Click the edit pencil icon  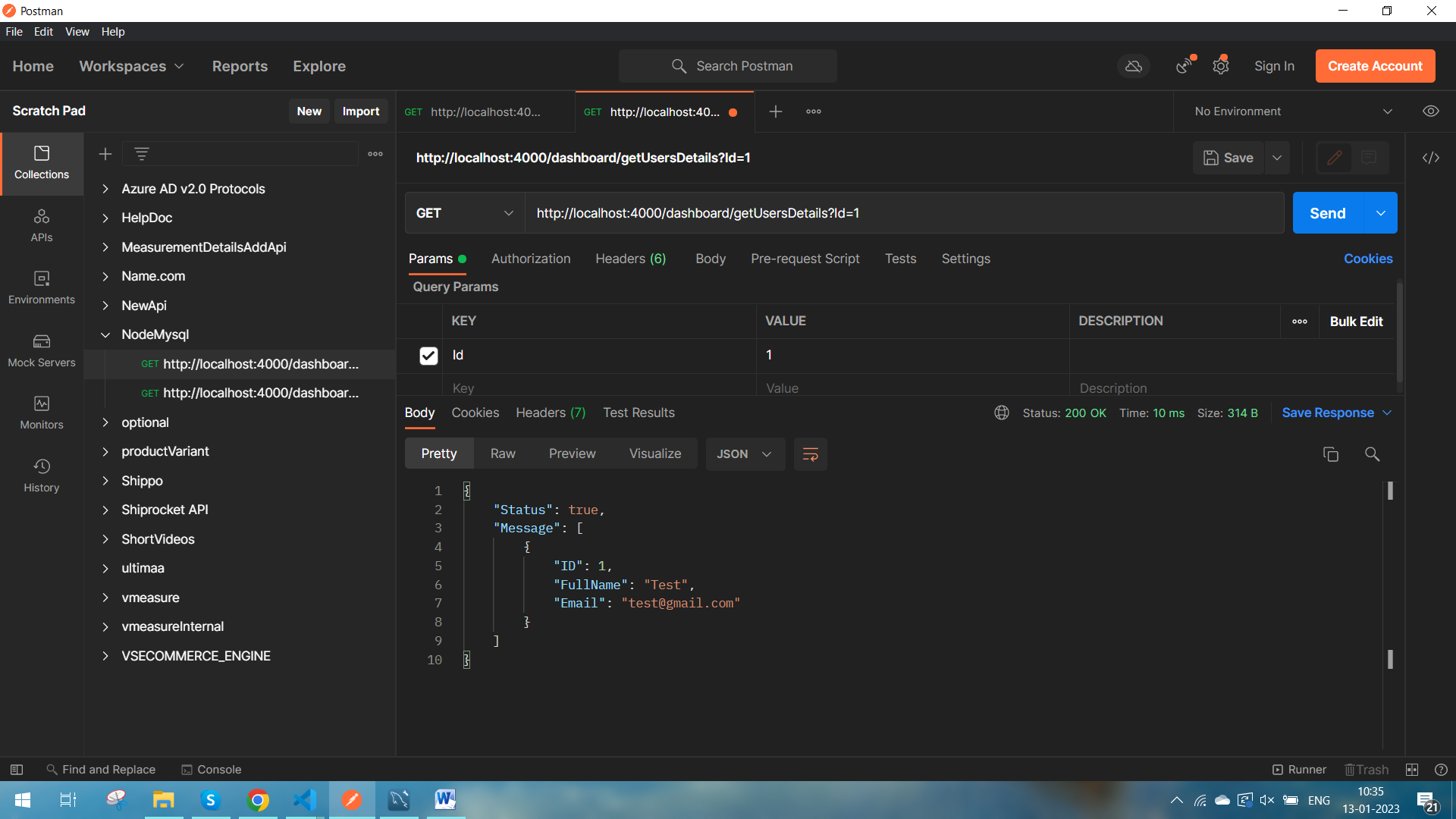[1335, 158]
